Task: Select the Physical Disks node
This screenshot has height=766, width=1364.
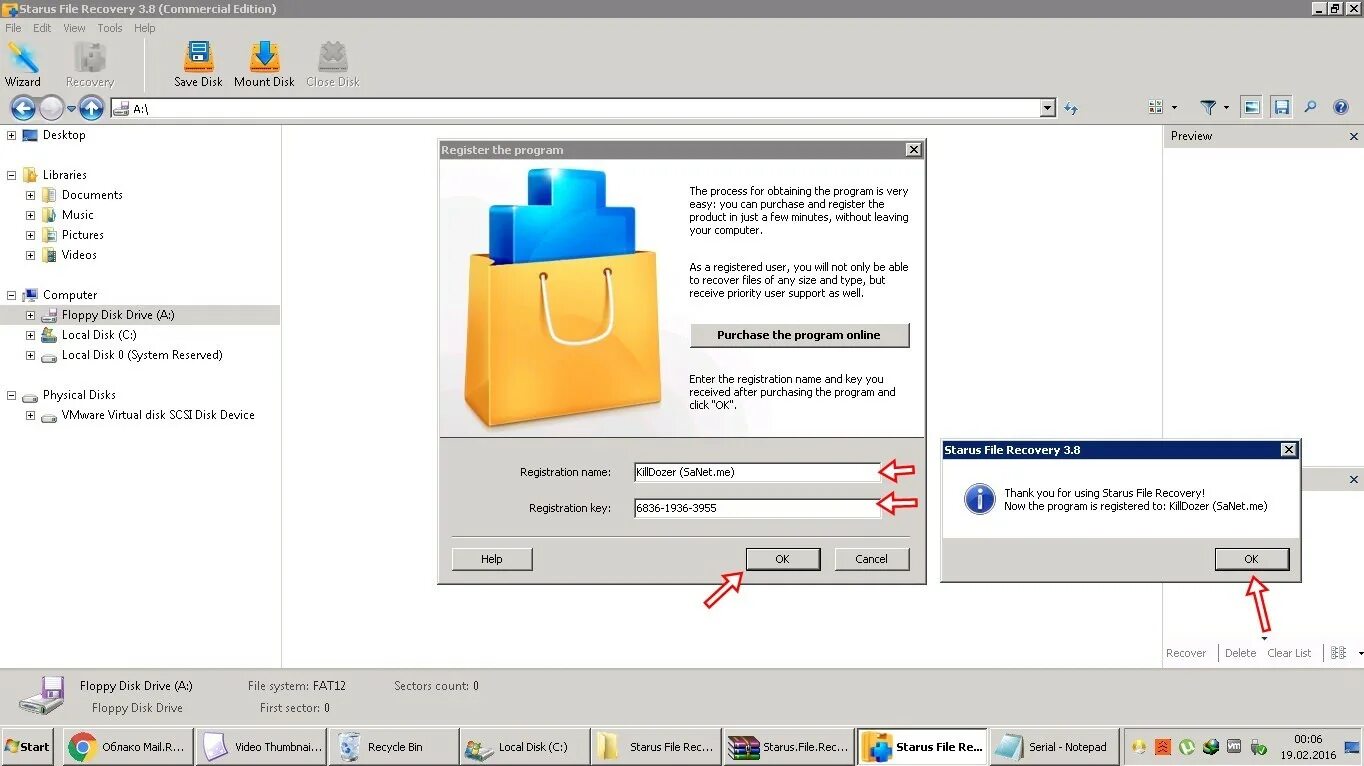Action: click(79, 395)
